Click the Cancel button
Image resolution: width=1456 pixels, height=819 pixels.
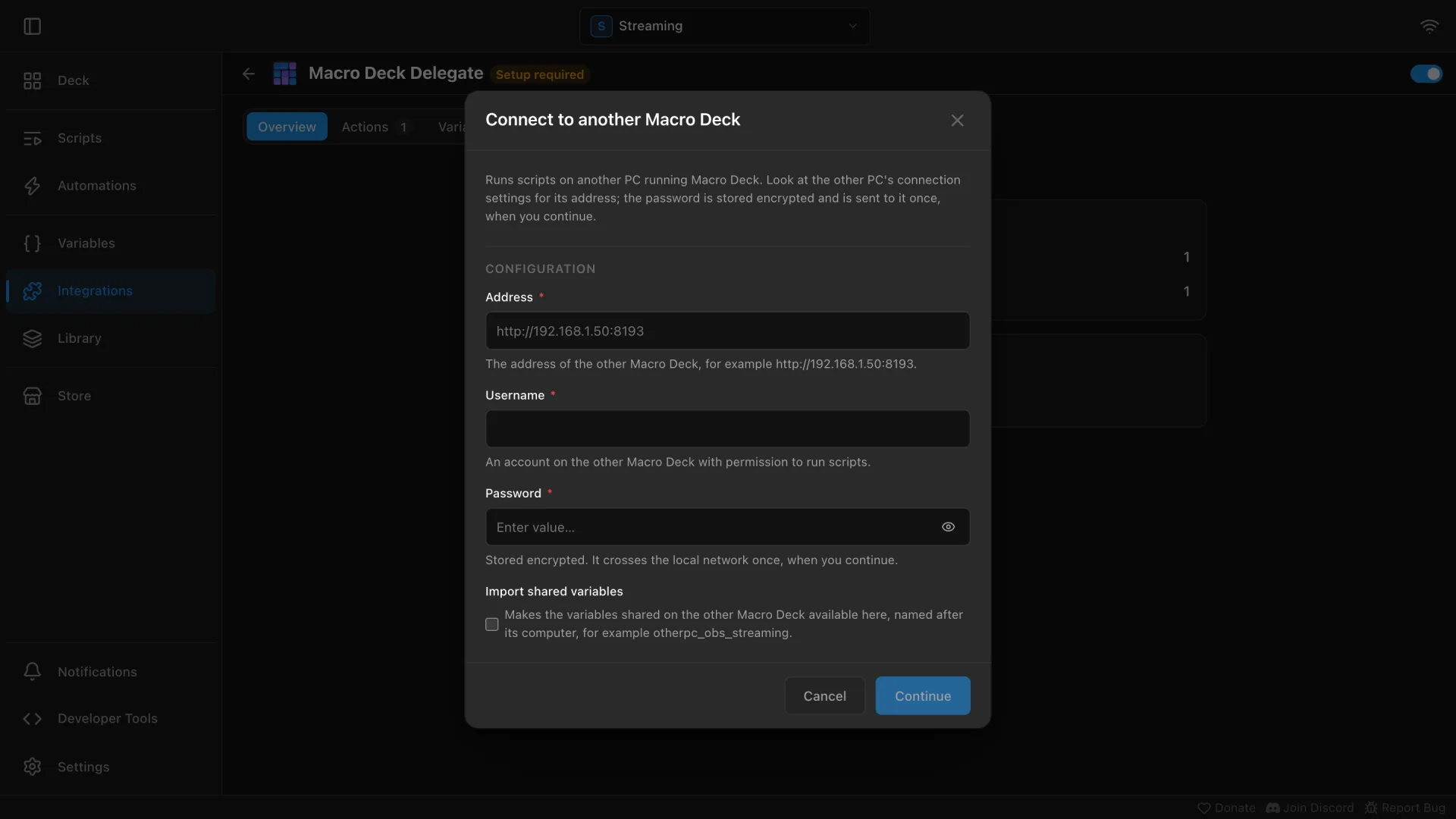tap(824, 695)
